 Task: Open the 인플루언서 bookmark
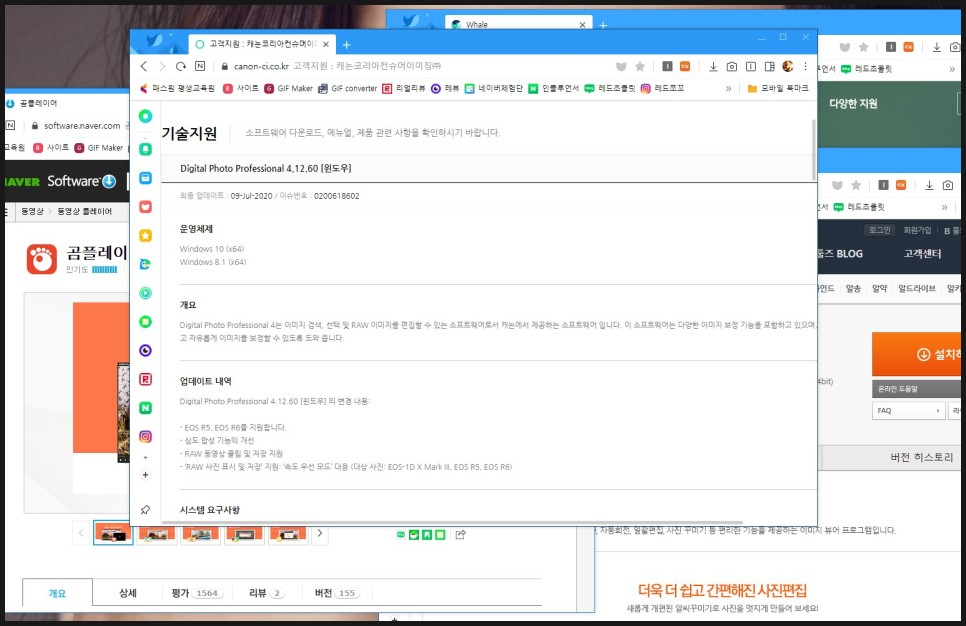coord(553,88)
